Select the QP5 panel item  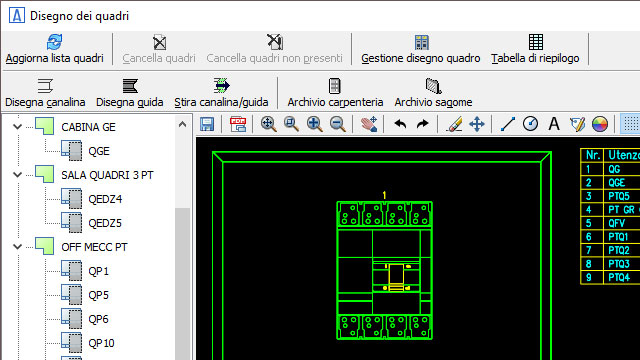98,295
